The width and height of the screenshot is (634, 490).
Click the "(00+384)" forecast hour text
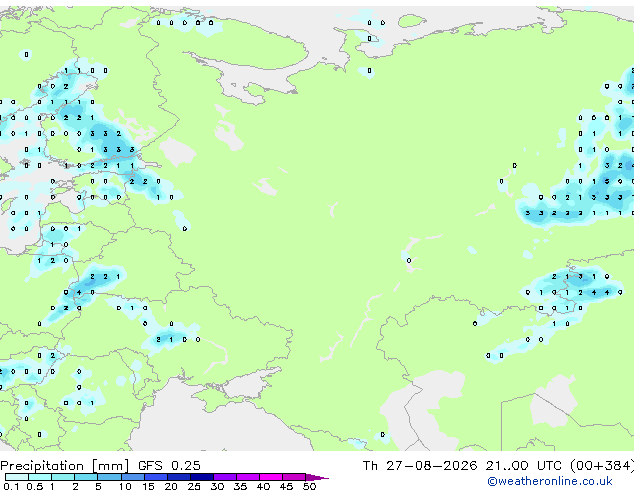602,466
